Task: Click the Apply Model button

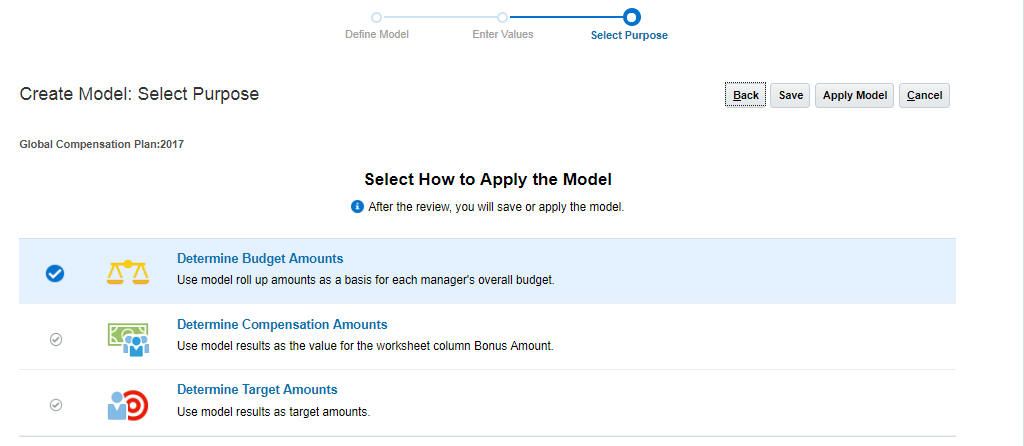Action: [x=854, y=96]
